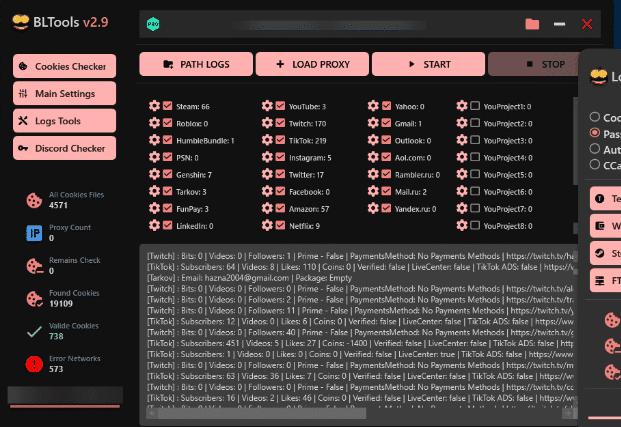
Task: Uncheck the Facebook checkbox
Action: pos(280,191)
